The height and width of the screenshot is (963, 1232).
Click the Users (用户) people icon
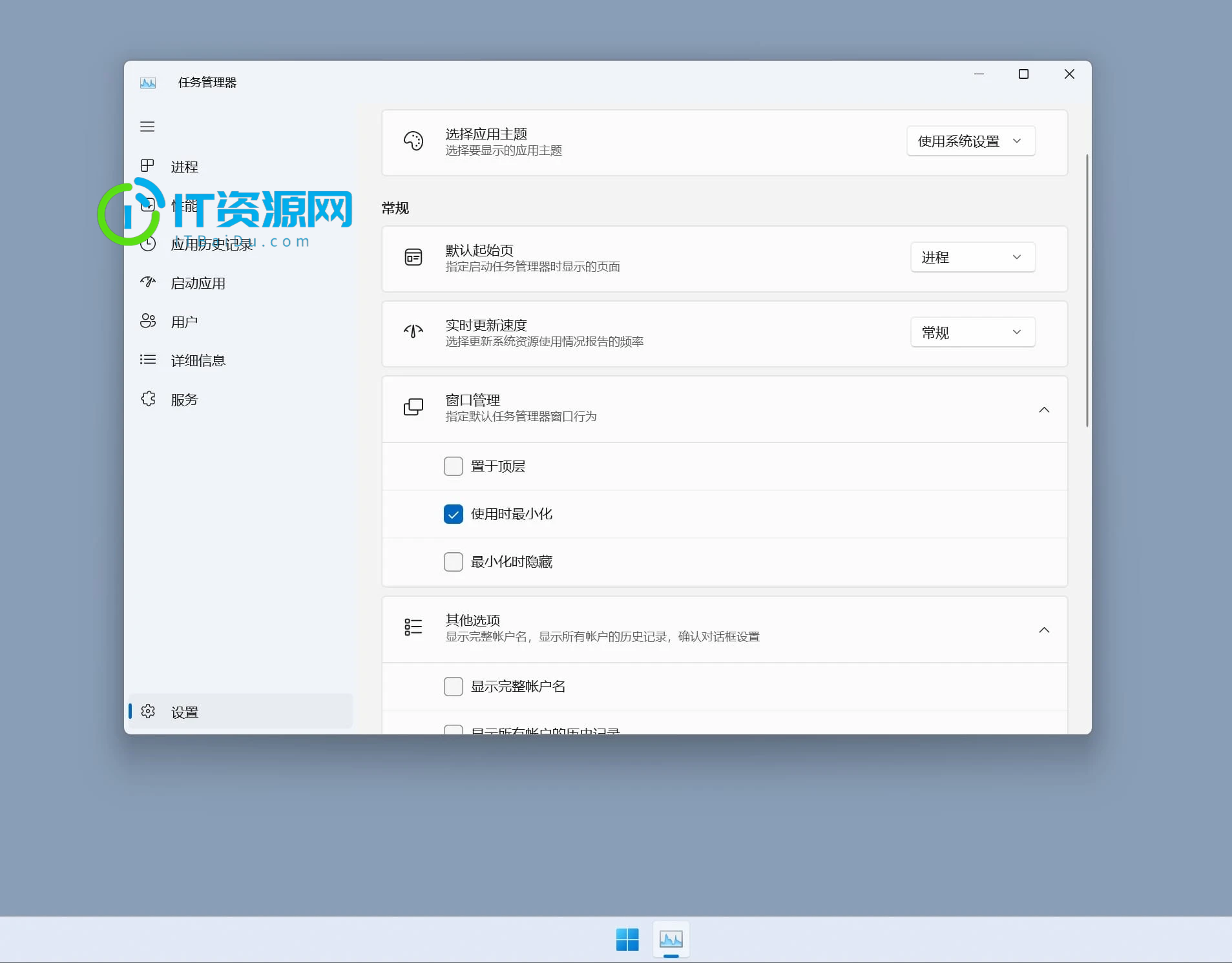tap(148, 321)
